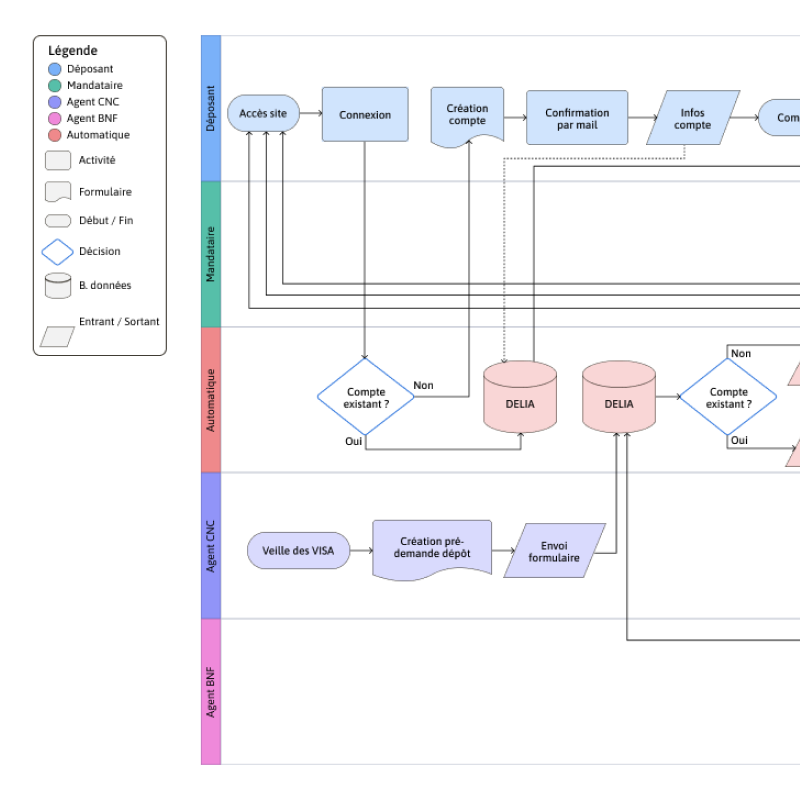Viewport: 800px width, 800px height.
Task: Click the Entrant / Sortant parallelogram legend icon
Action: coord(57,337)
